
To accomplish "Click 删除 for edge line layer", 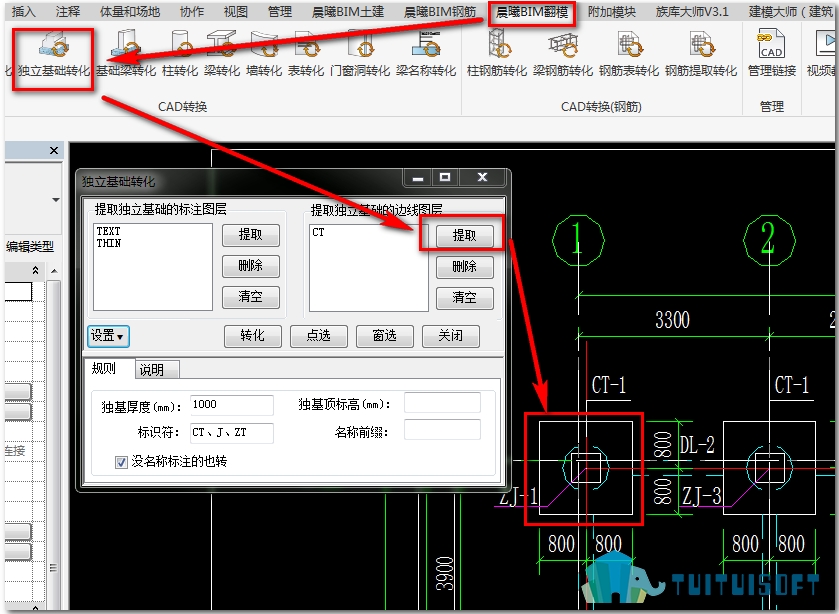I will (x=464, y=267).
